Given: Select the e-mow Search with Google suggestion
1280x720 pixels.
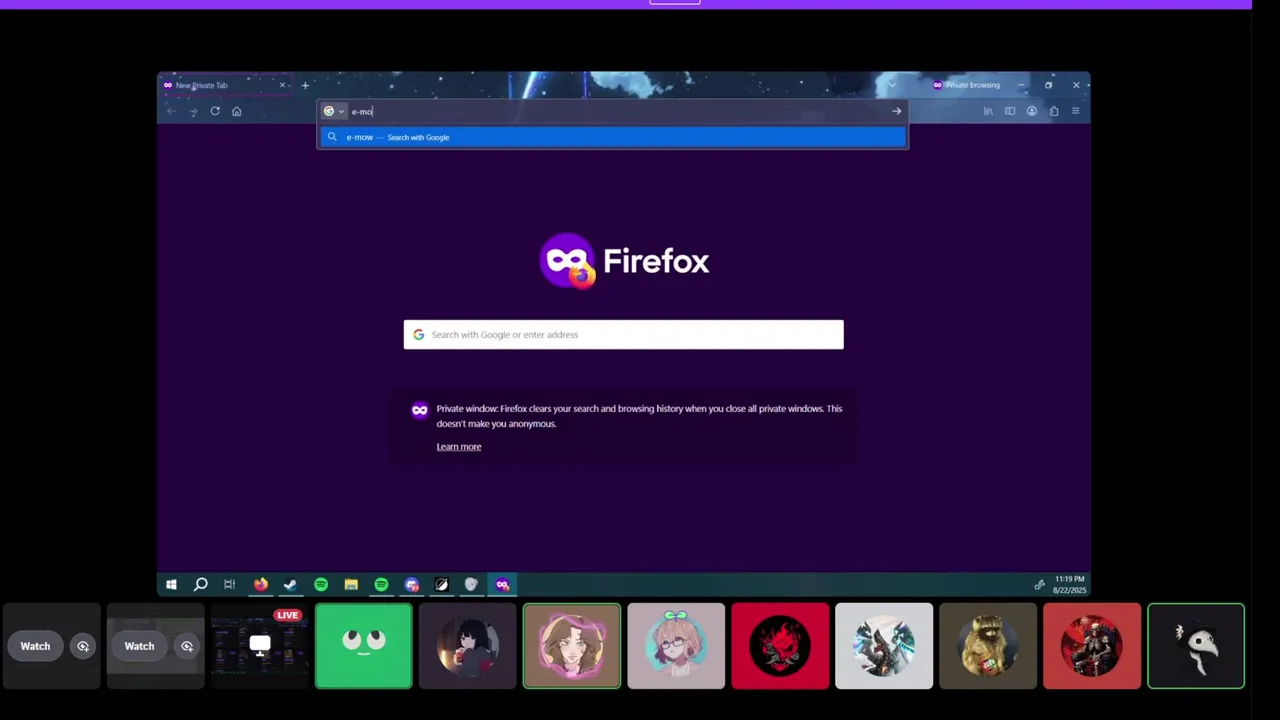Looking at the screenshot, I should point(613,137).
